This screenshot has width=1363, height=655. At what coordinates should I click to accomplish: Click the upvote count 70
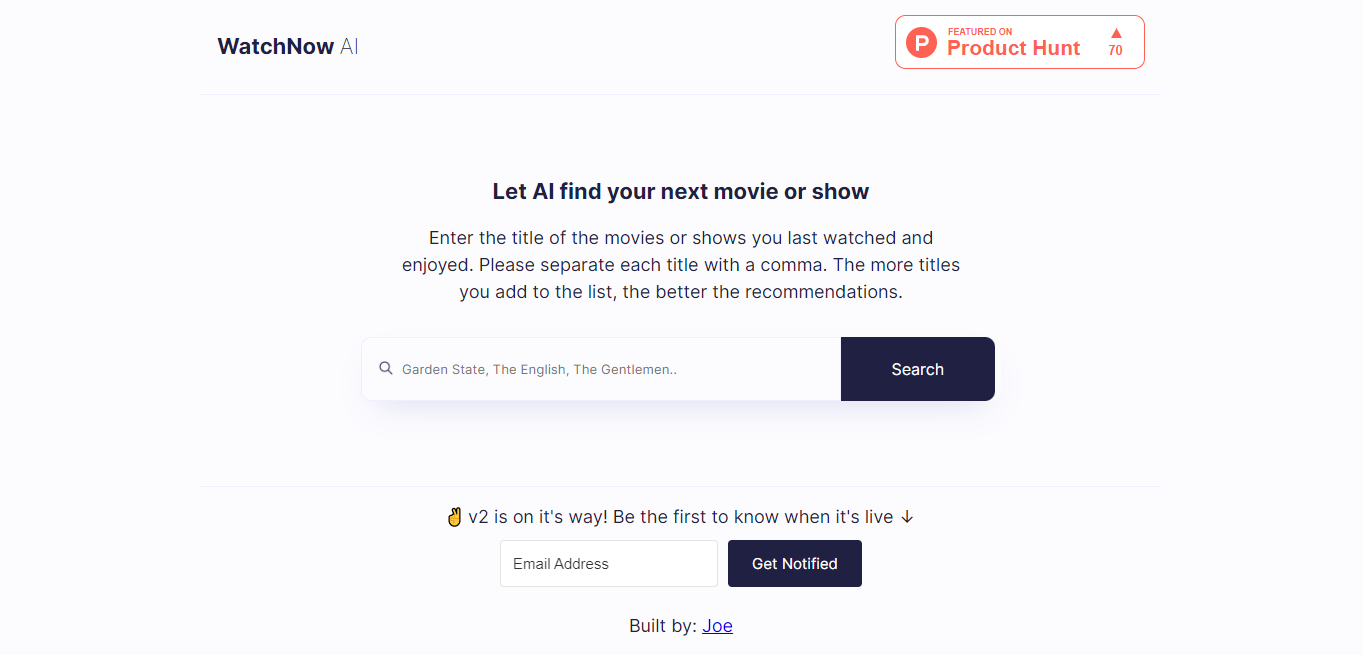coord(1116,51)
